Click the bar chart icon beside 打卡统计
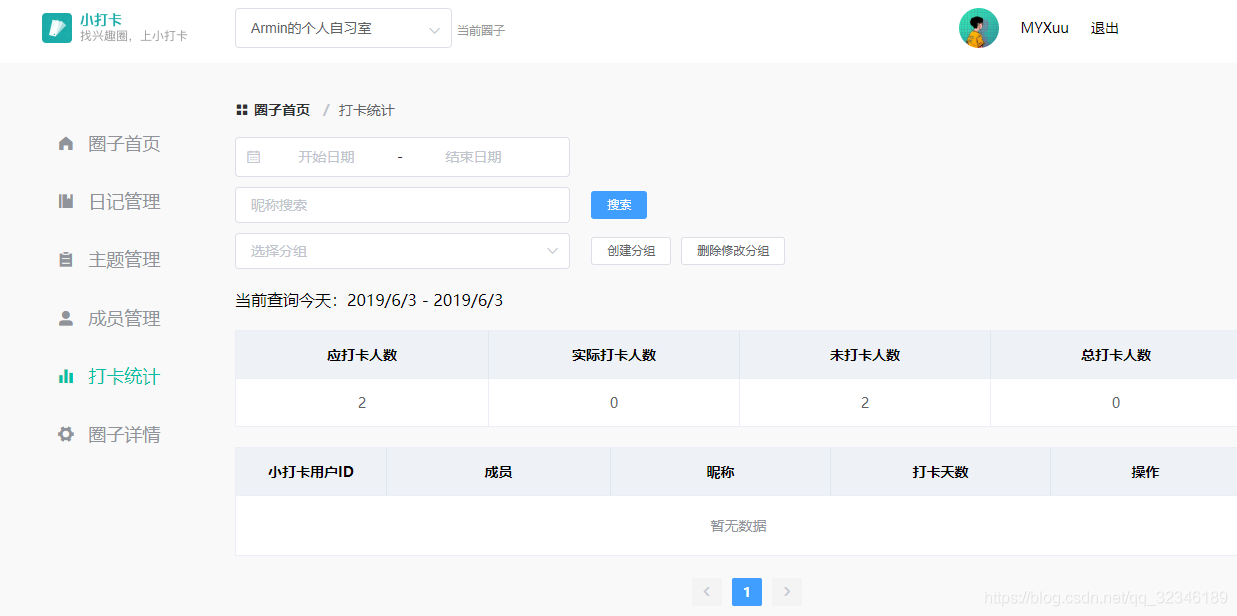Screen dimensions: 1237x616 point(66,376)
